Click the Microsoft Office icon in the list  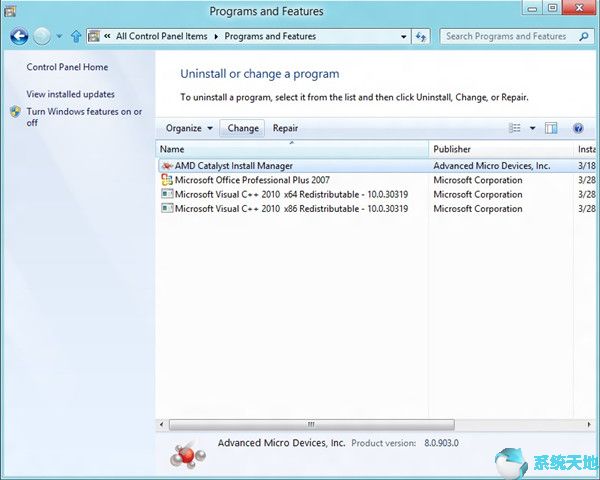tap(167, 180)
